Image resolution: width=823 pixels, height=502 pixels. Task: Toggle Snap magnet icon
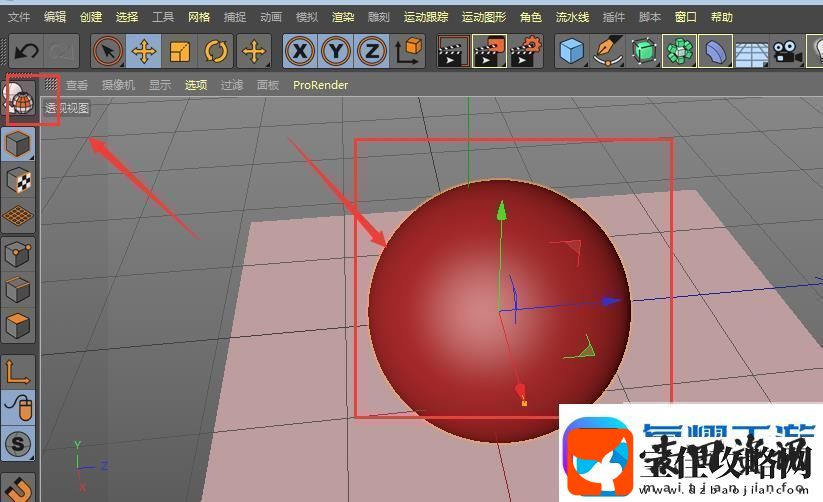tap(18, 488)
